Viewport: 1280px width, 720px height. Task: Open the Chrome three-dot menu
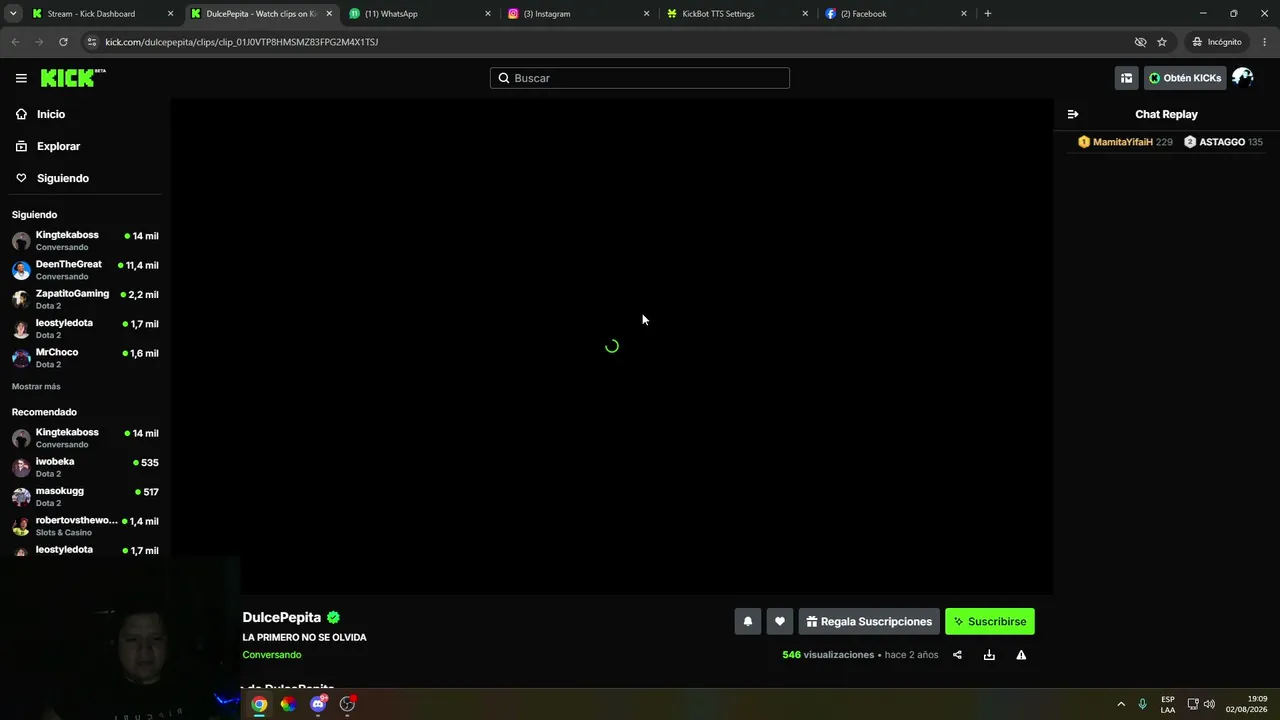click(1265, 42)
